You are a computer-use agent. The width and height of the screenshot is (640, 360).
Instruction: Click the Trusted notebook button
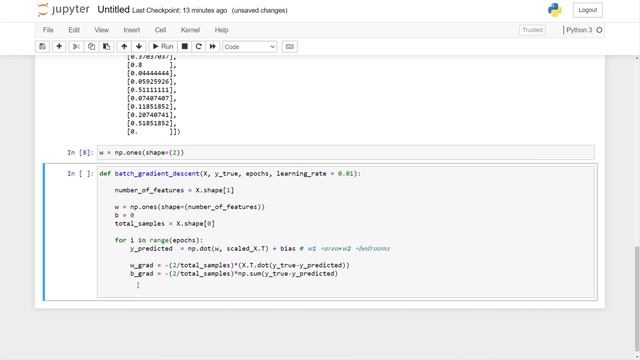coord(532,30)
